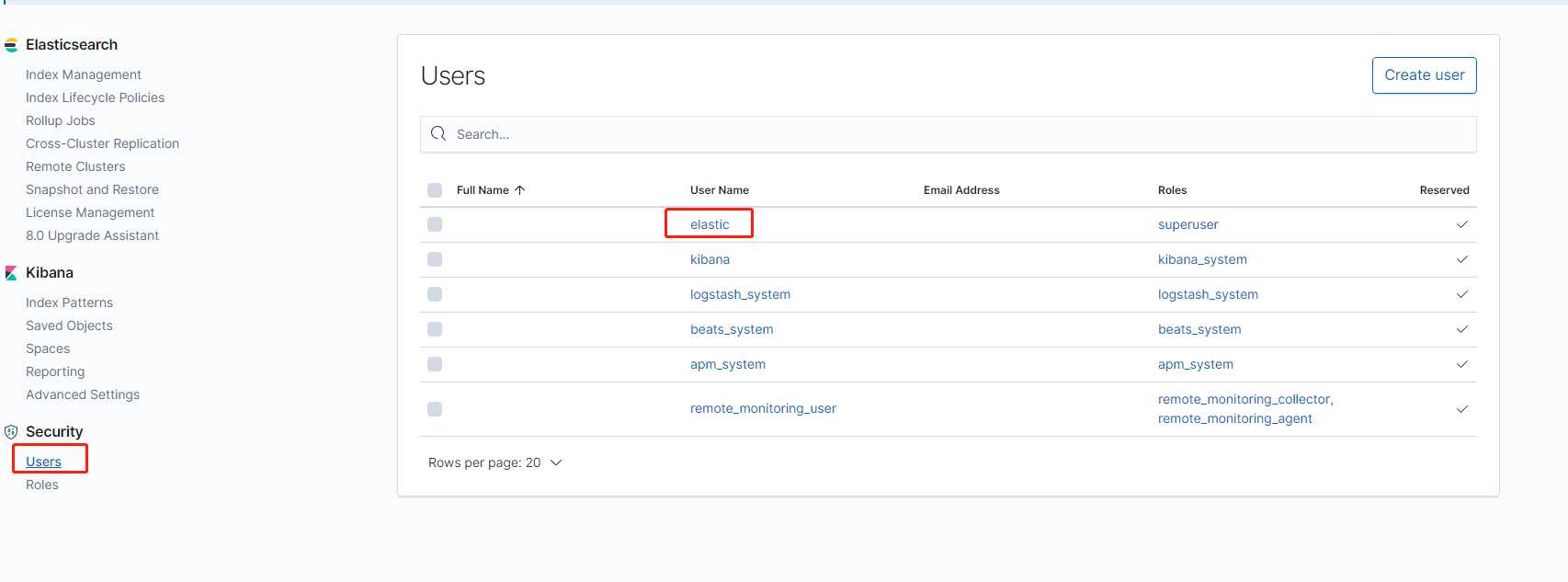Open Saved Objects

[69, 325]
